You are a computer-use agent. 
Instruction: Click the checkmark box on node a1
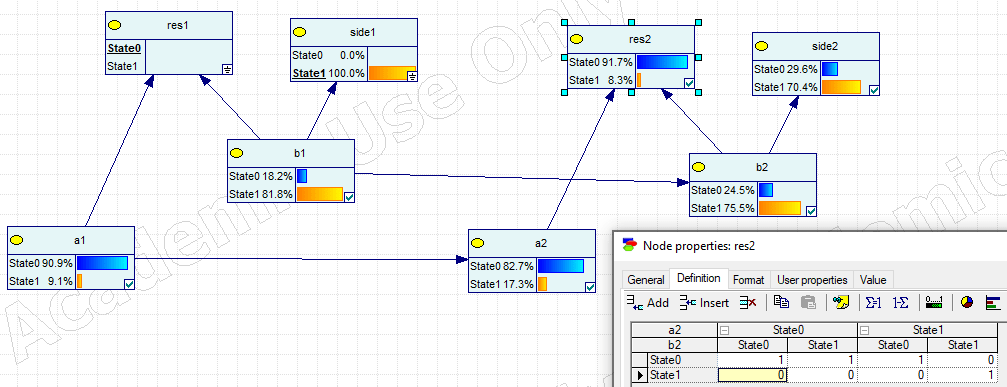pyautogui.click(x=129, y=284)
